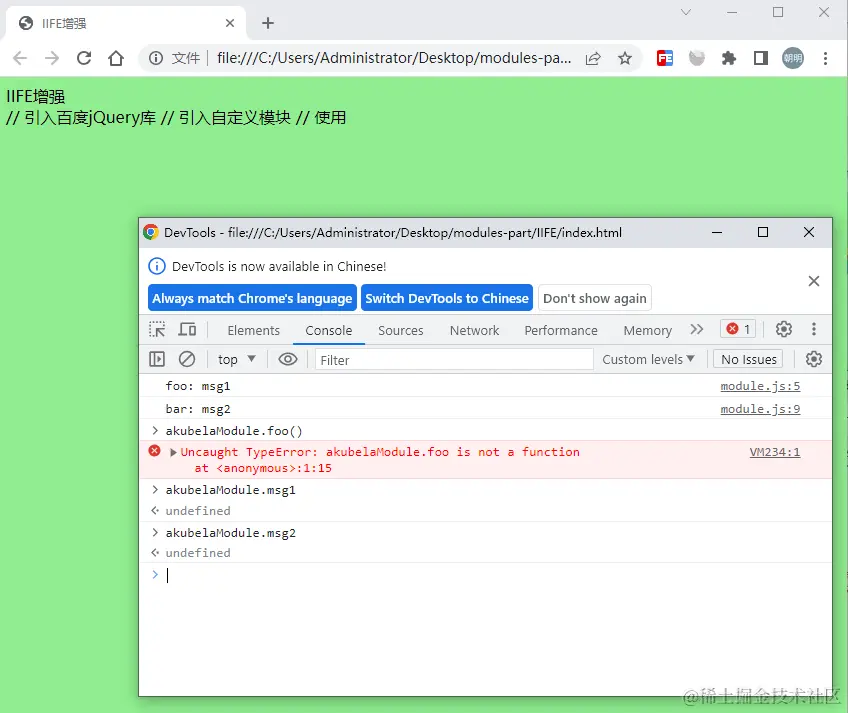Open the home page via the house icon
The height and width of the screenshot is (713, 848).
click(116, 58)
